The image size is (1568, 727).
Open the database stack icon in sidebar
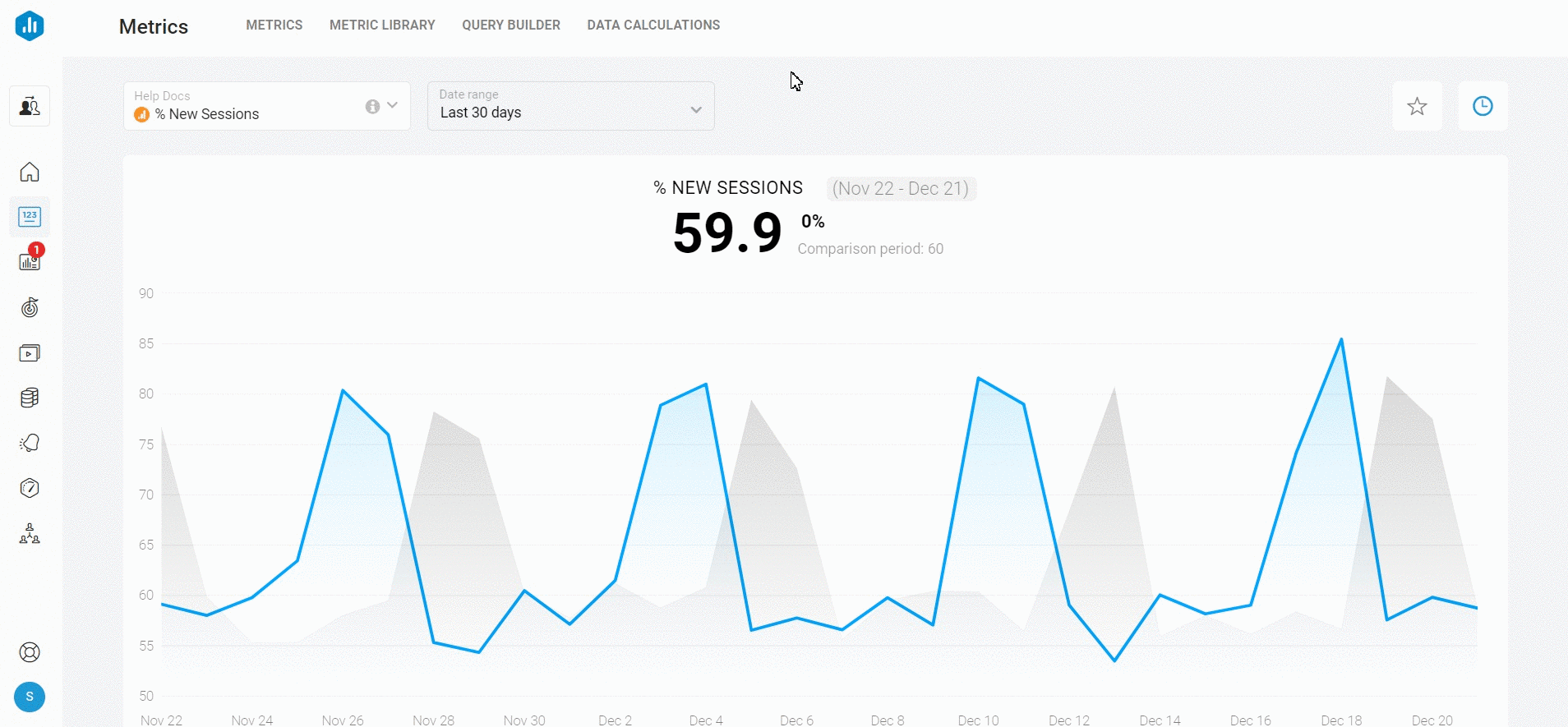coord(30,398)
